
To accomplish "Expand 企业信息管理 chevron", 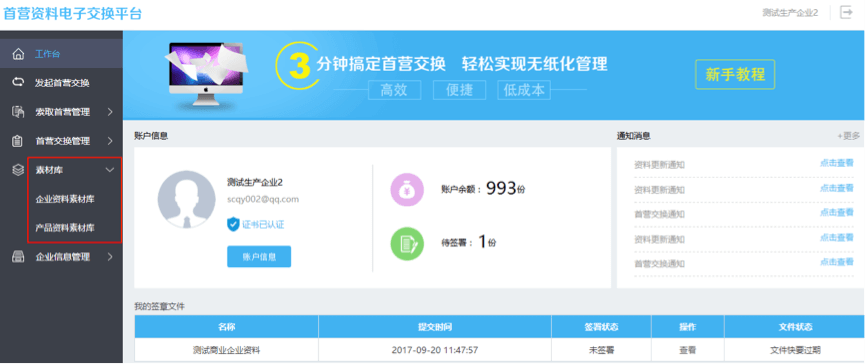I will [110, 256].
